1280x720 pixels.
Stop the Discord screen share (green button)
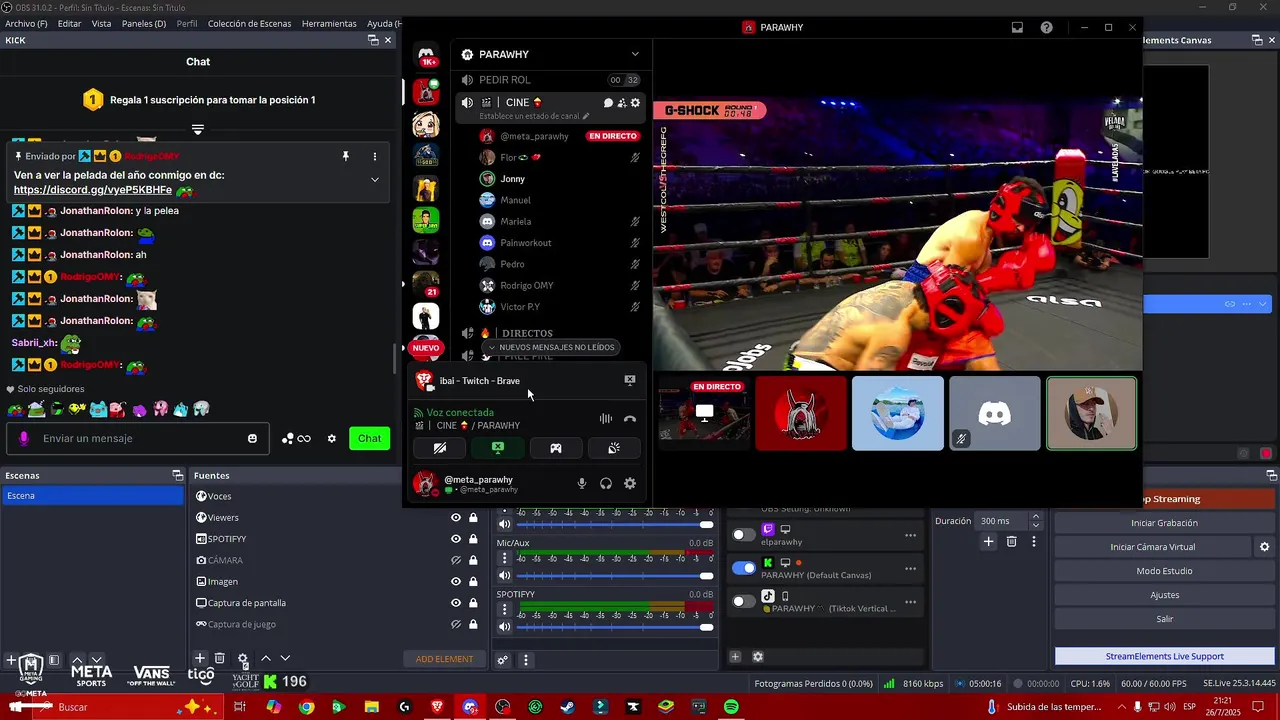497,448
